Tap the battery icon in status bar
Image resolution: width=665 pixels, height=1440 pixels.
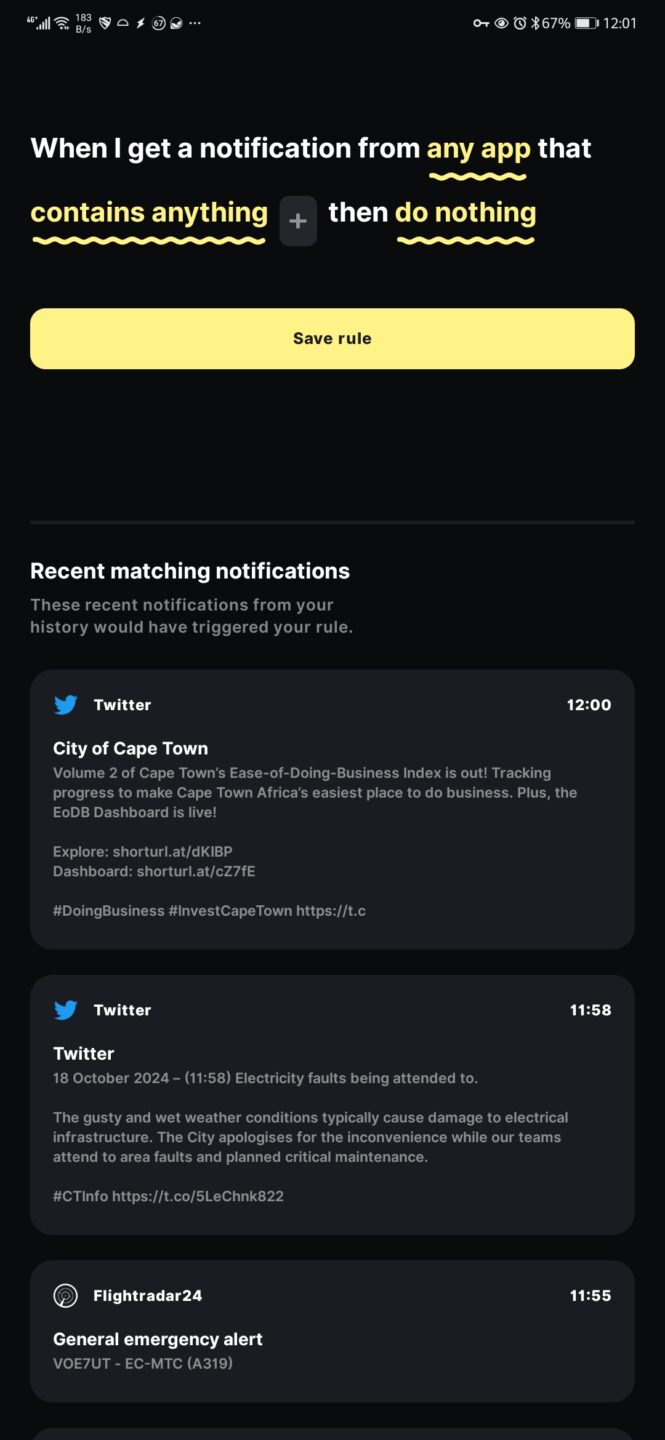tap(586, 23)
